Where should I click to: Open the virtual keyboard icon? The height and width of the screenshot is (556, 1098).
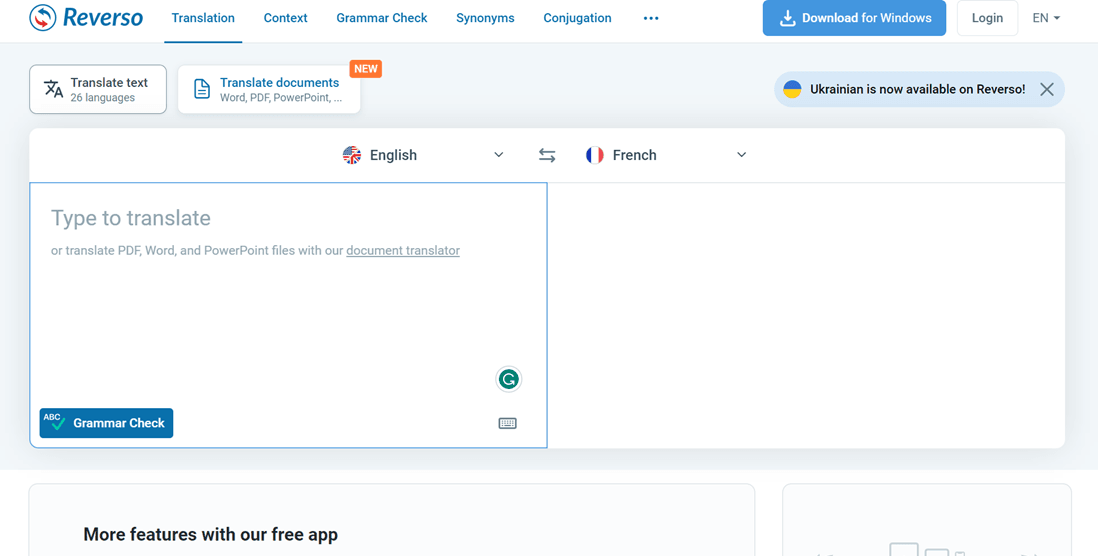[508, 423]
